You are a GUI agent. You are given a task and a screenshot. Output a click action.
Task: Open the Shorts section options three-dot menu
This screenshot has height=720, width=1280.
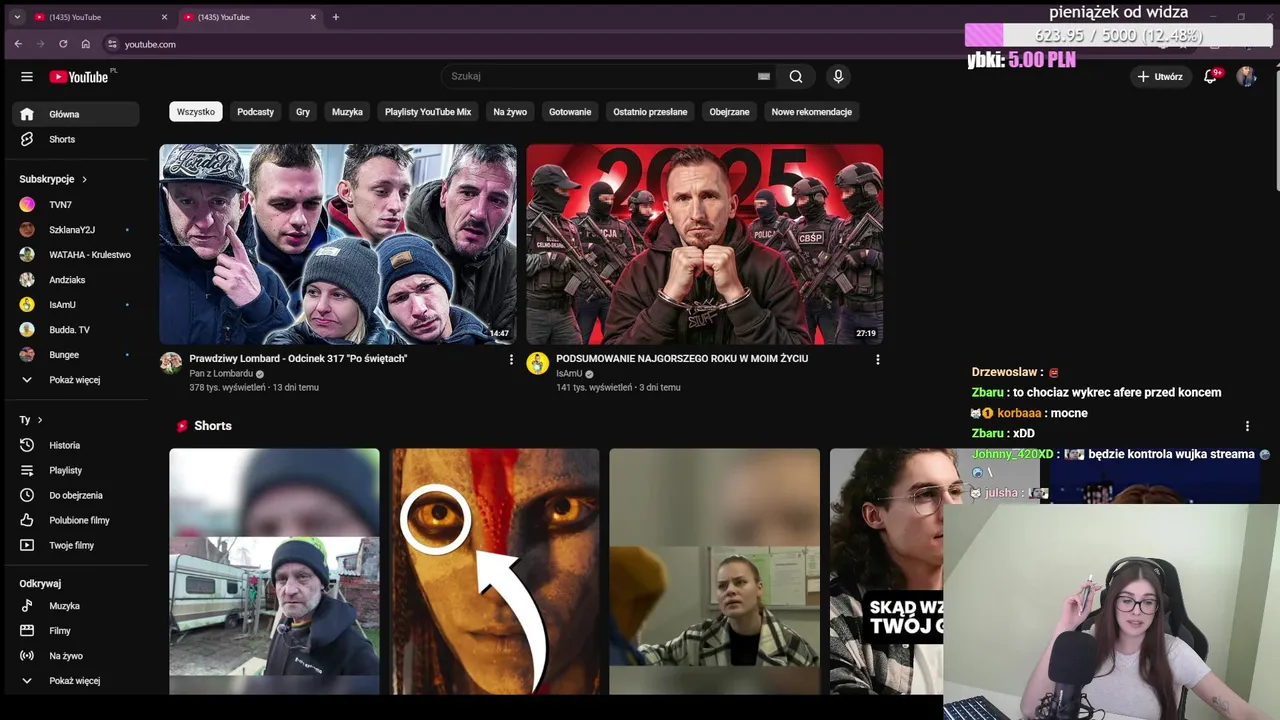click(x=1247, y=426)
